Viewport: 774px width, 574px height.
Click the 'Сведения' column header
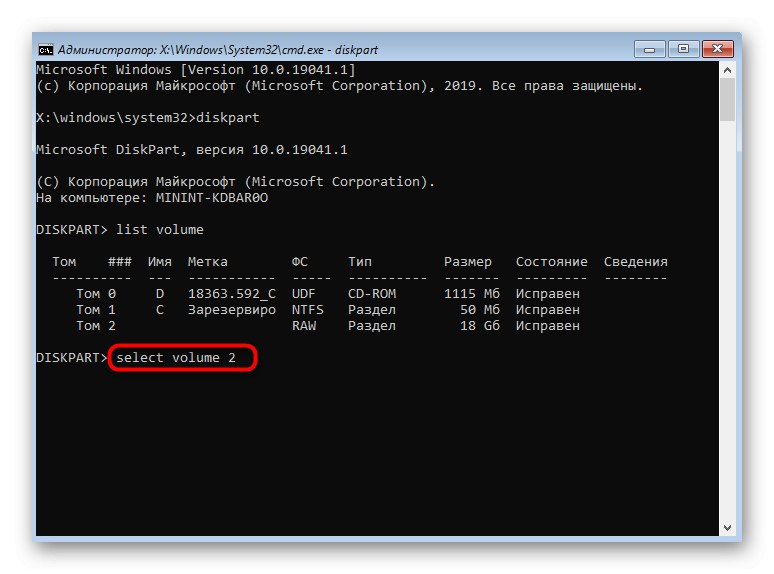pyautogui.click(x=636, y=262)
